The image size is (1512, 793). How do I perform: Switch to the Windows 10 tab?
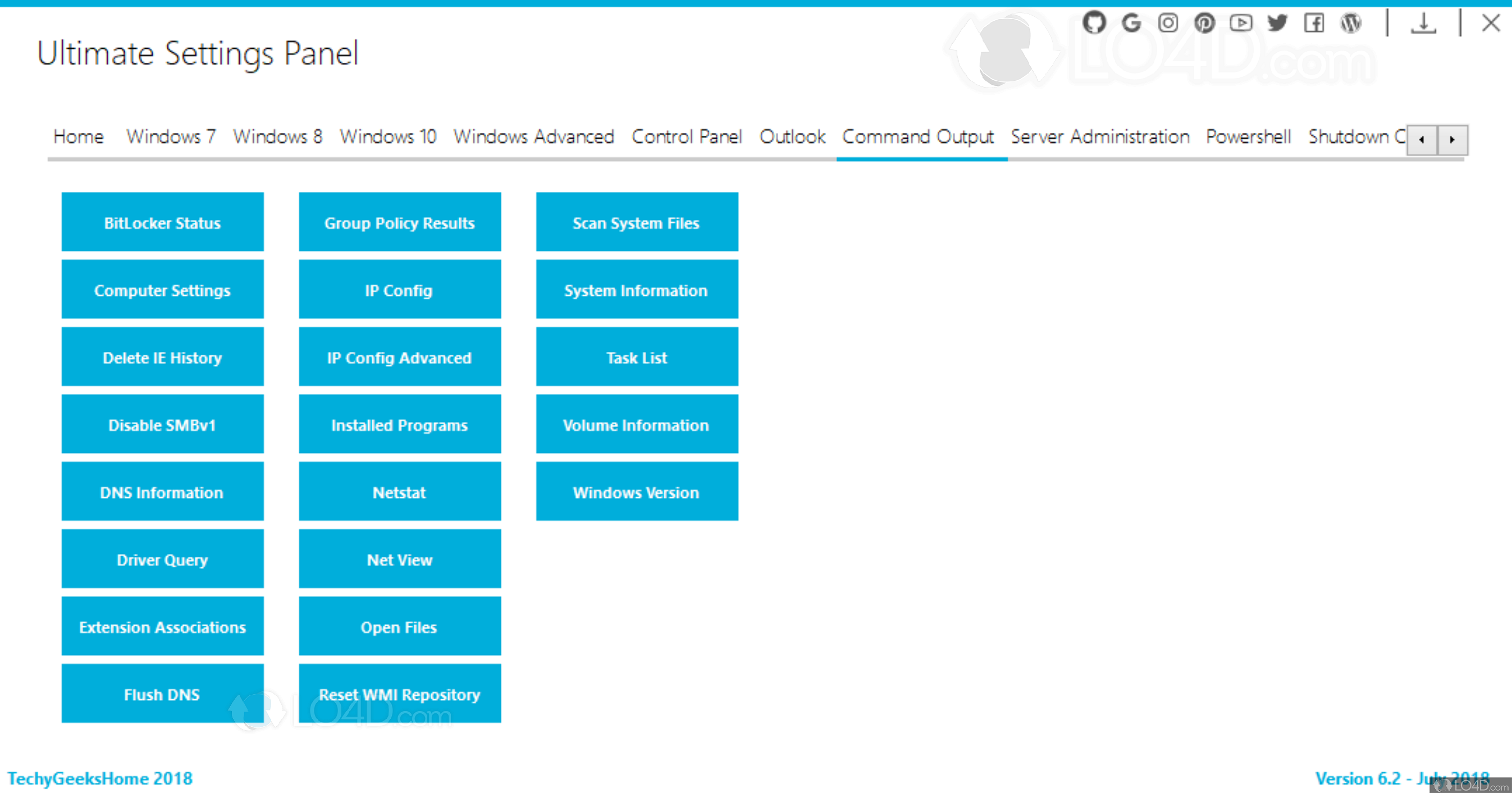point(388,137)
